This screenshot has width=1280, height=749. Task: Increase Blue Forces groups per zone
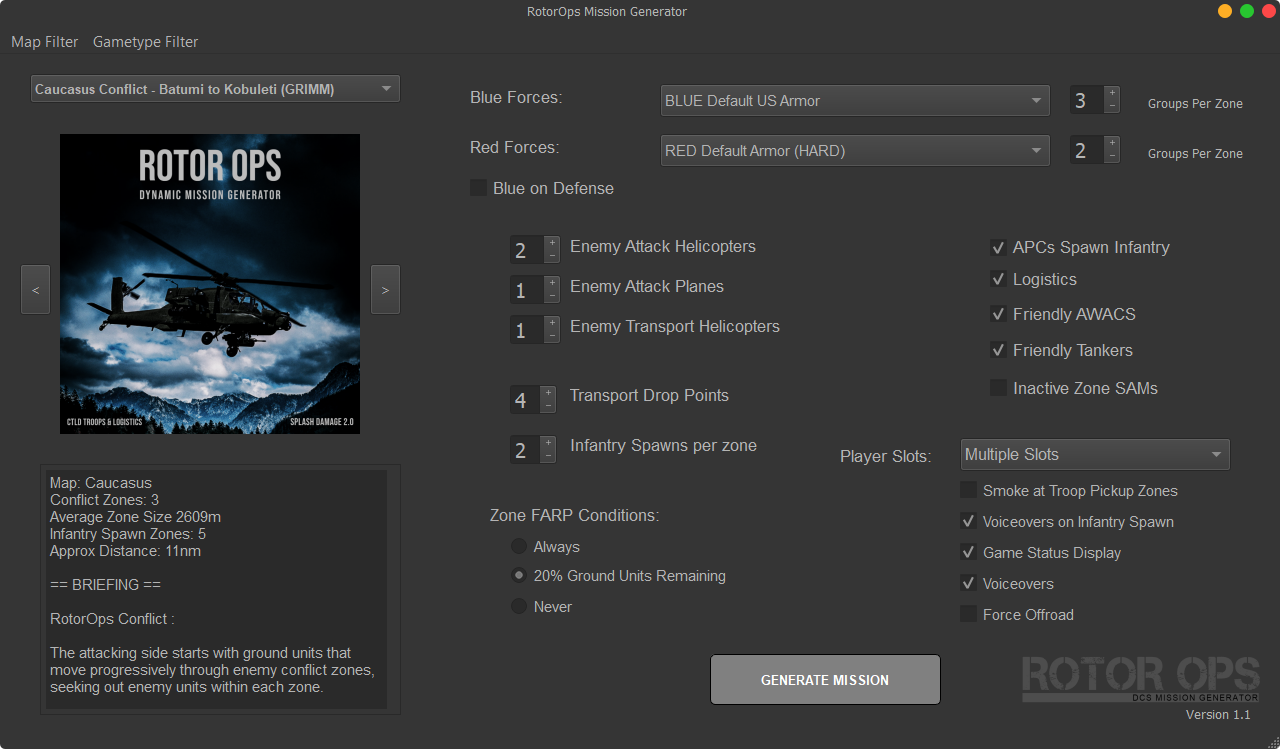coord(1112,93)
